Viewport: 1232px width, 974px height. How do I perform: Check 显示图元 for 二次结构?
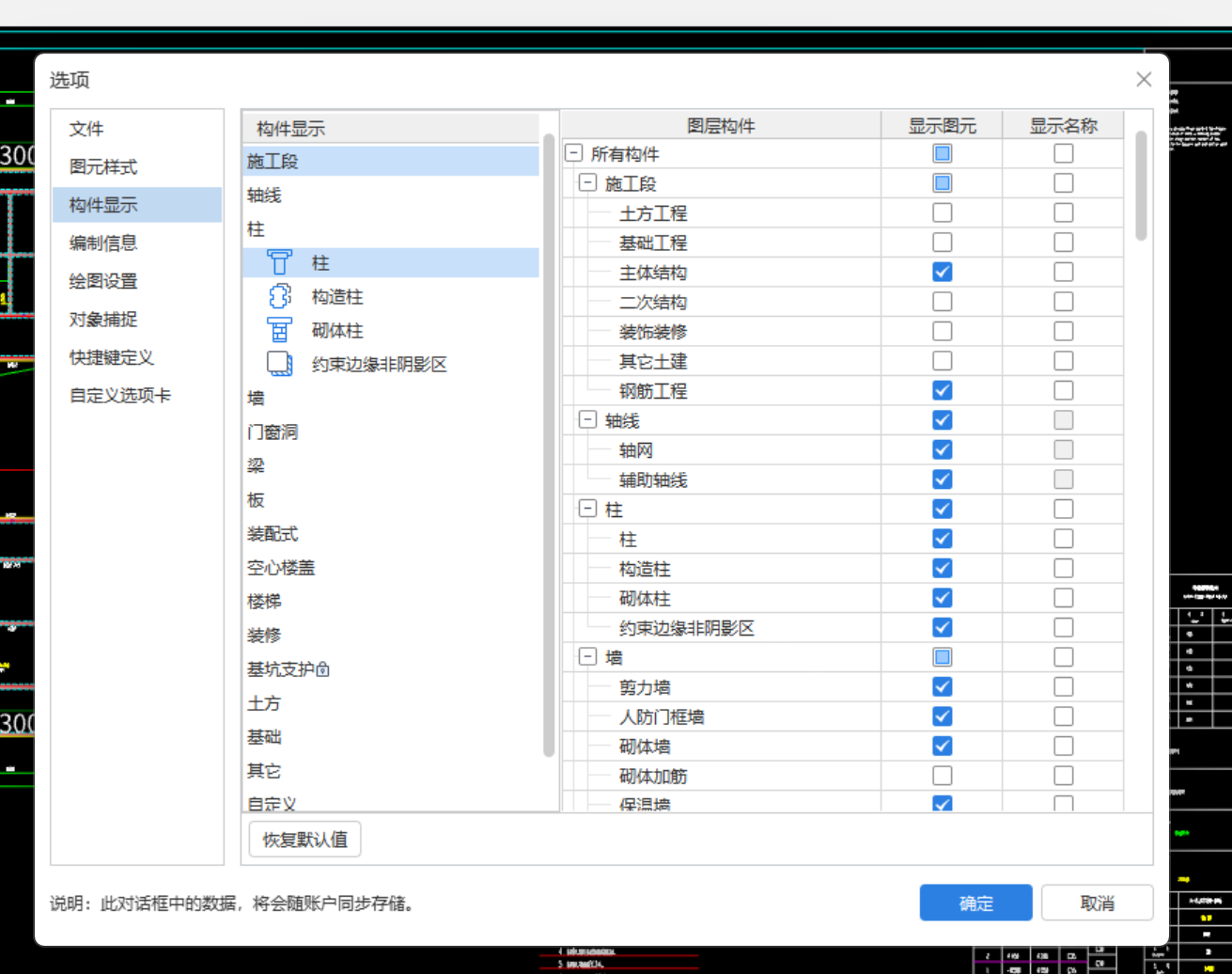[x=942, y=302]
